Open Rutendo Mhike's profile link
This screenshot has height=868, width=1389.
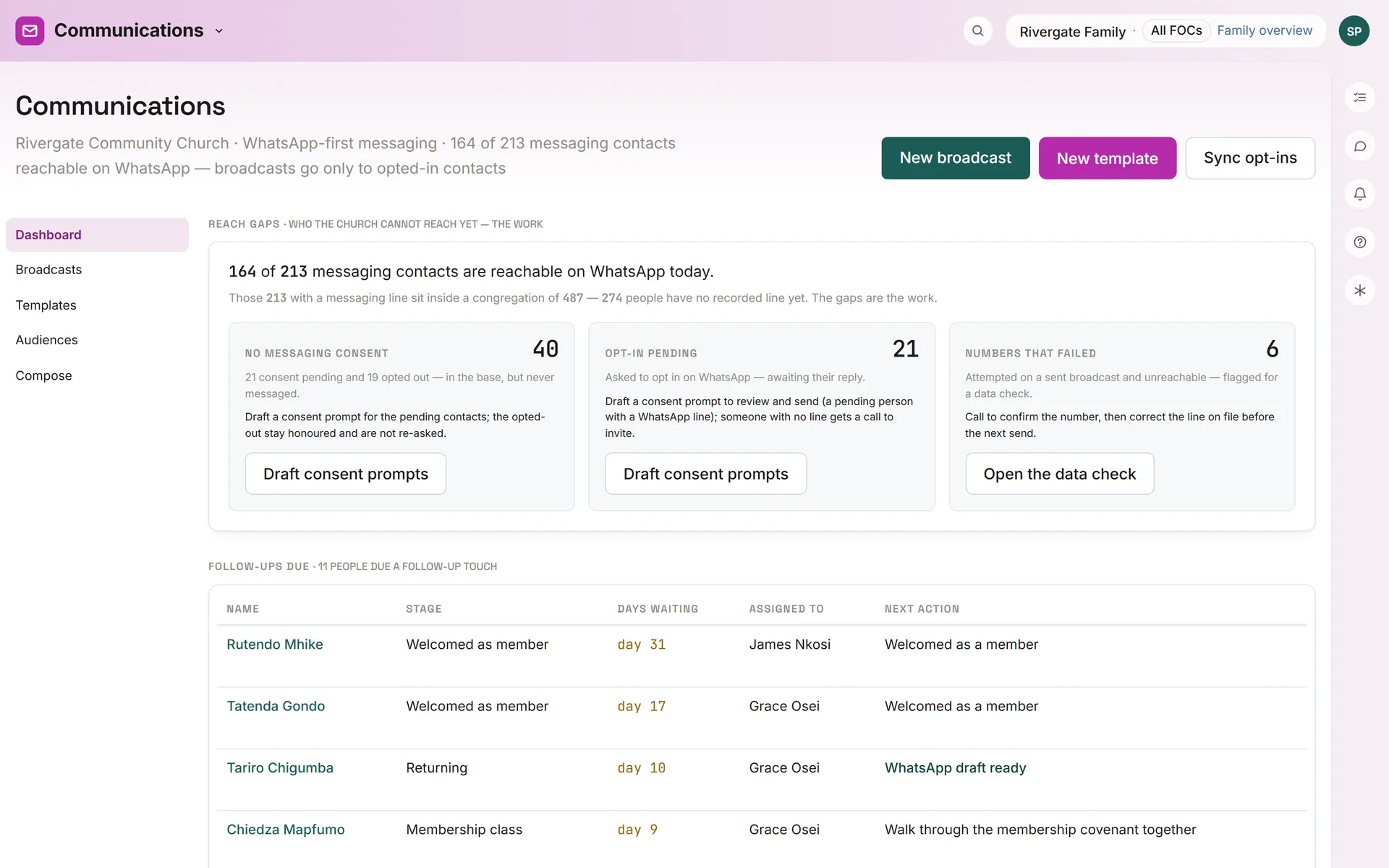pyautogui.click(x=275, y=644)
